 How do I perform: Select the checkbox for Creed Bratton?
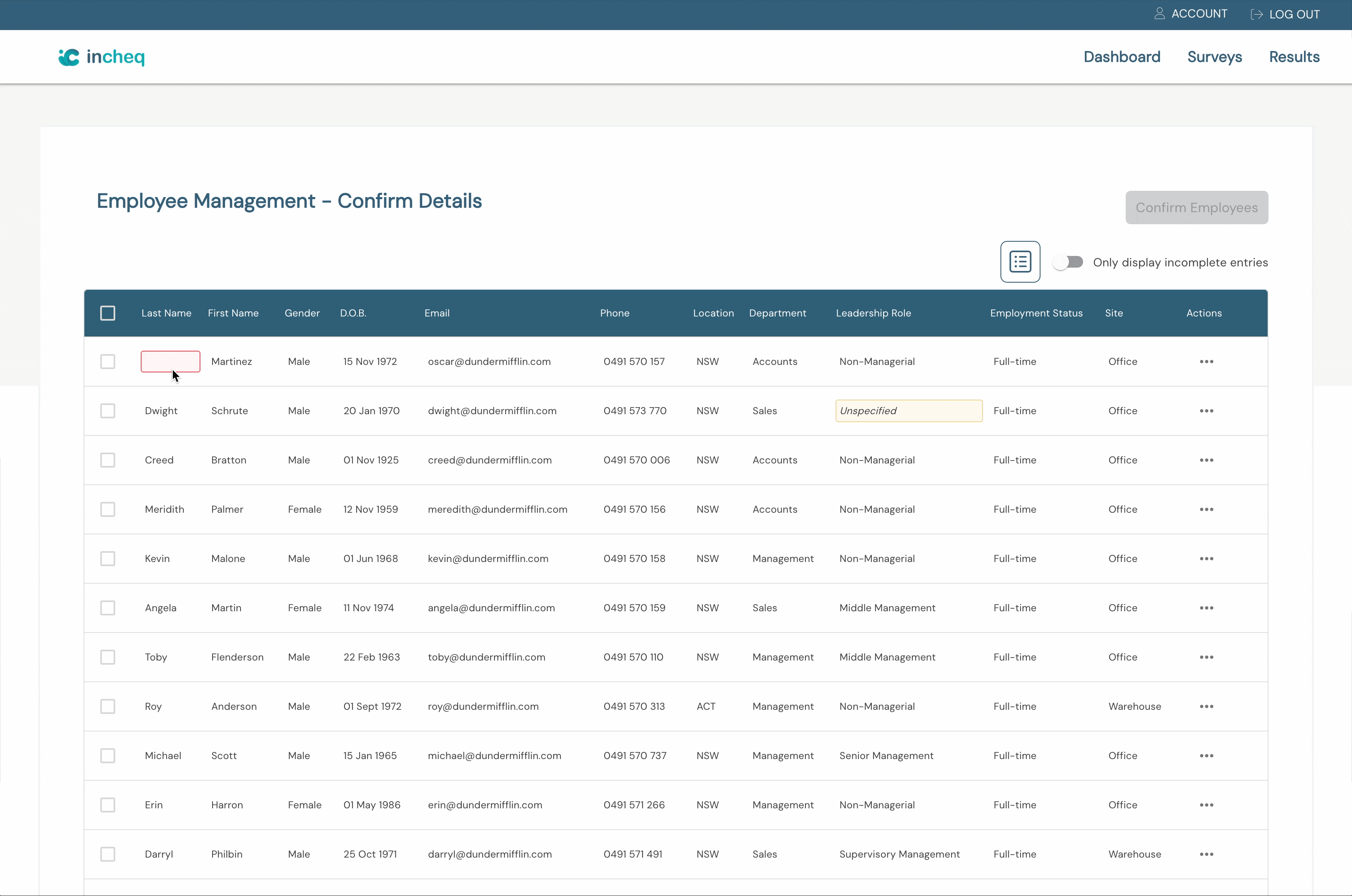pyautogui.click(x=107, y=460)
